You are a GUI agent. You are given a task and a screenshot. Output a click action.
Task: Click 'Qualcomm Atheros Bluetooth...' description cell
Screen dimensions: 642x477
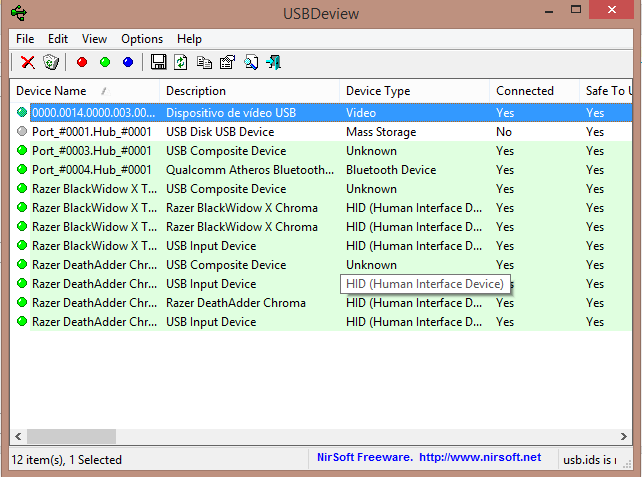coord(250,170)
